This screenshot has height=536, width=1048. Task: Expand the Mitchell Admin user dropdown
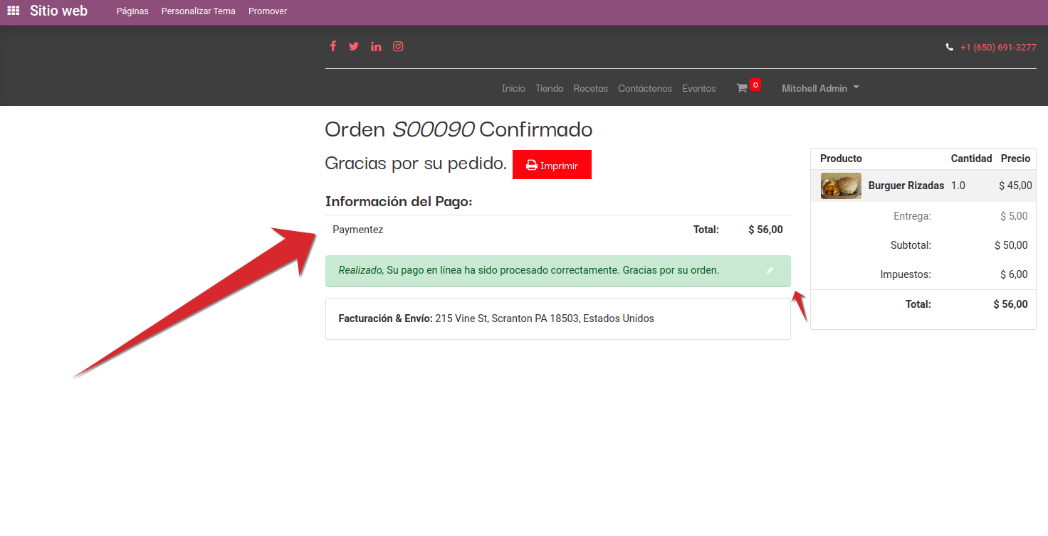pyautogui.click(x=820, y=88)
